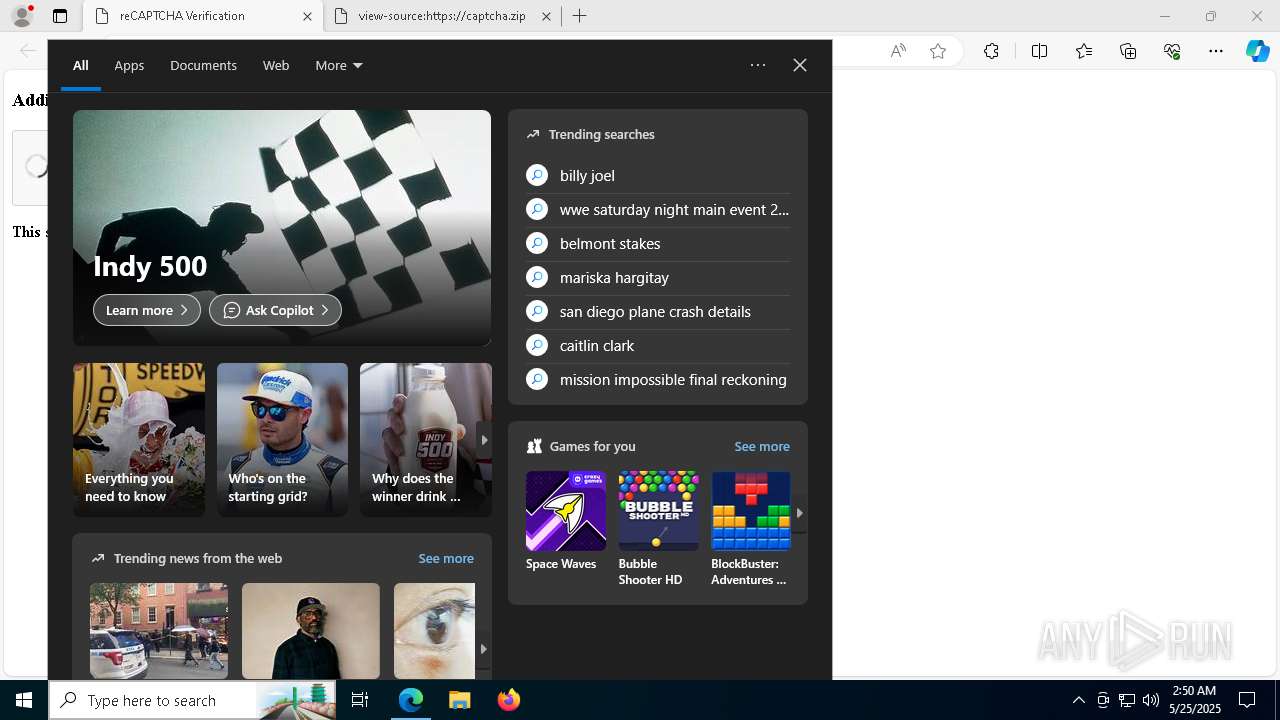Show next trending news items
1280x720 pixels.
coord(483,649)
